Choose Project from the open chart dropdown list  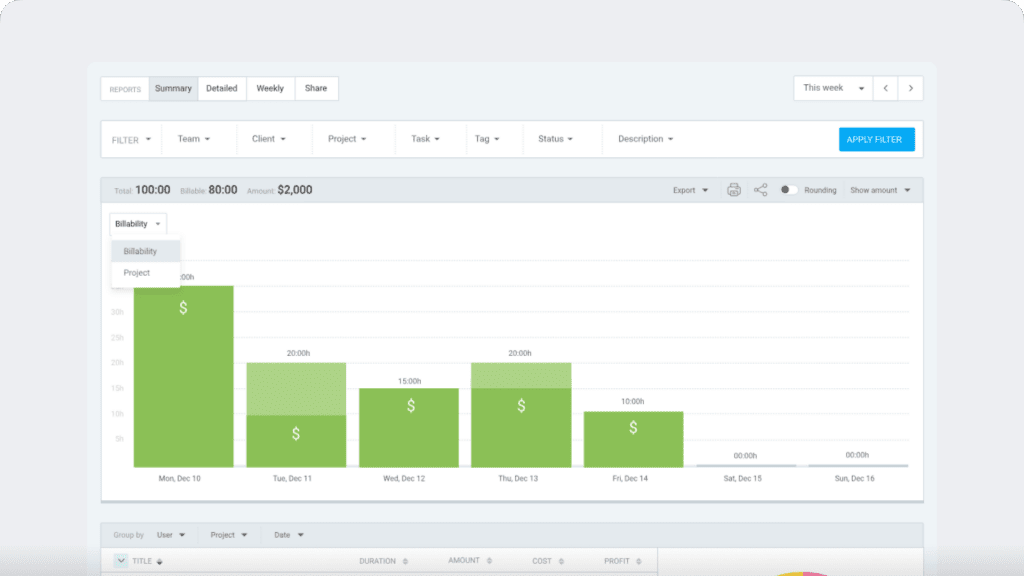137,273
